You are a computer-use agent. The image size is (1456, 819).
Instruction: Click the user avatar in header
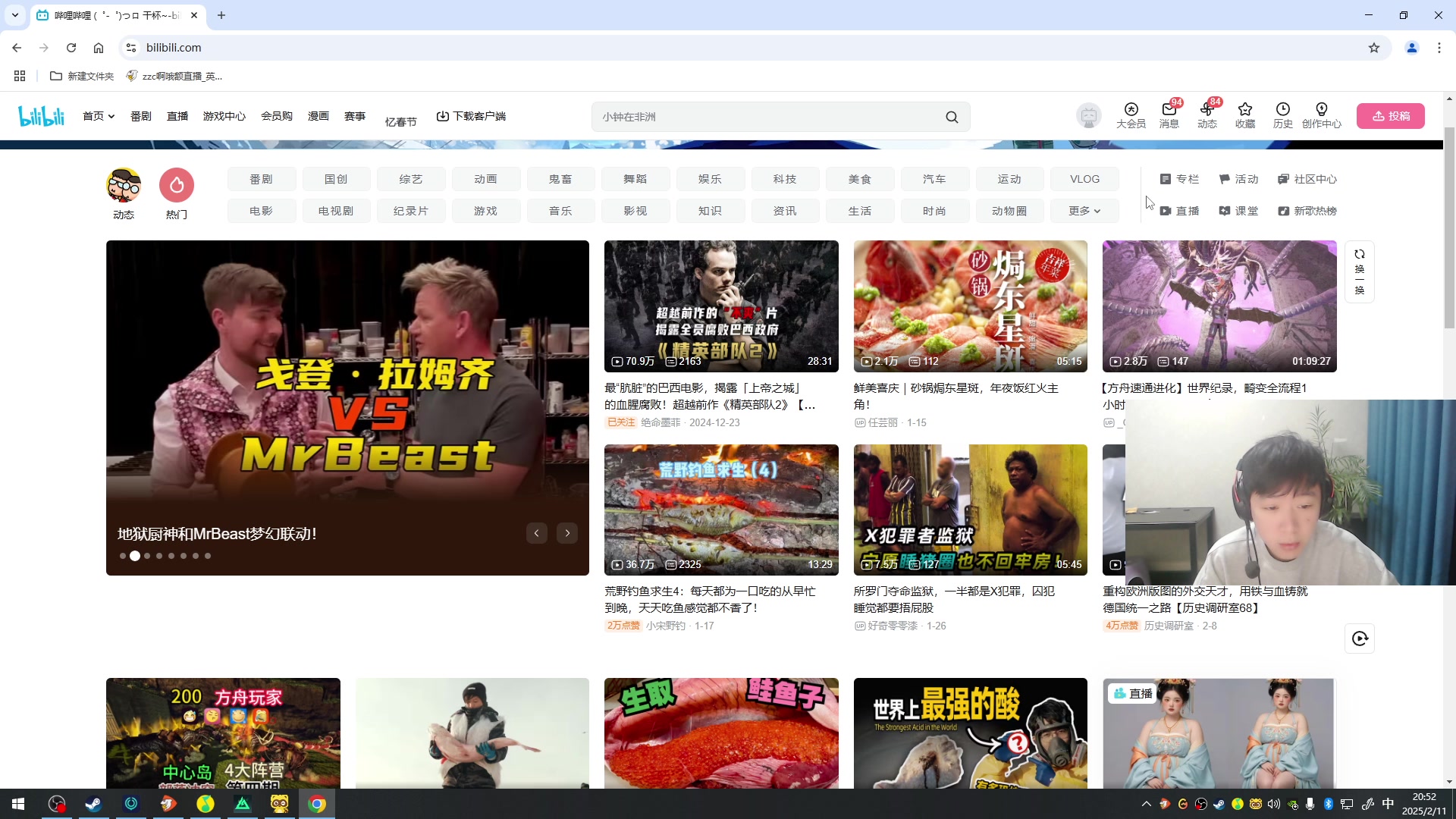1089,116
